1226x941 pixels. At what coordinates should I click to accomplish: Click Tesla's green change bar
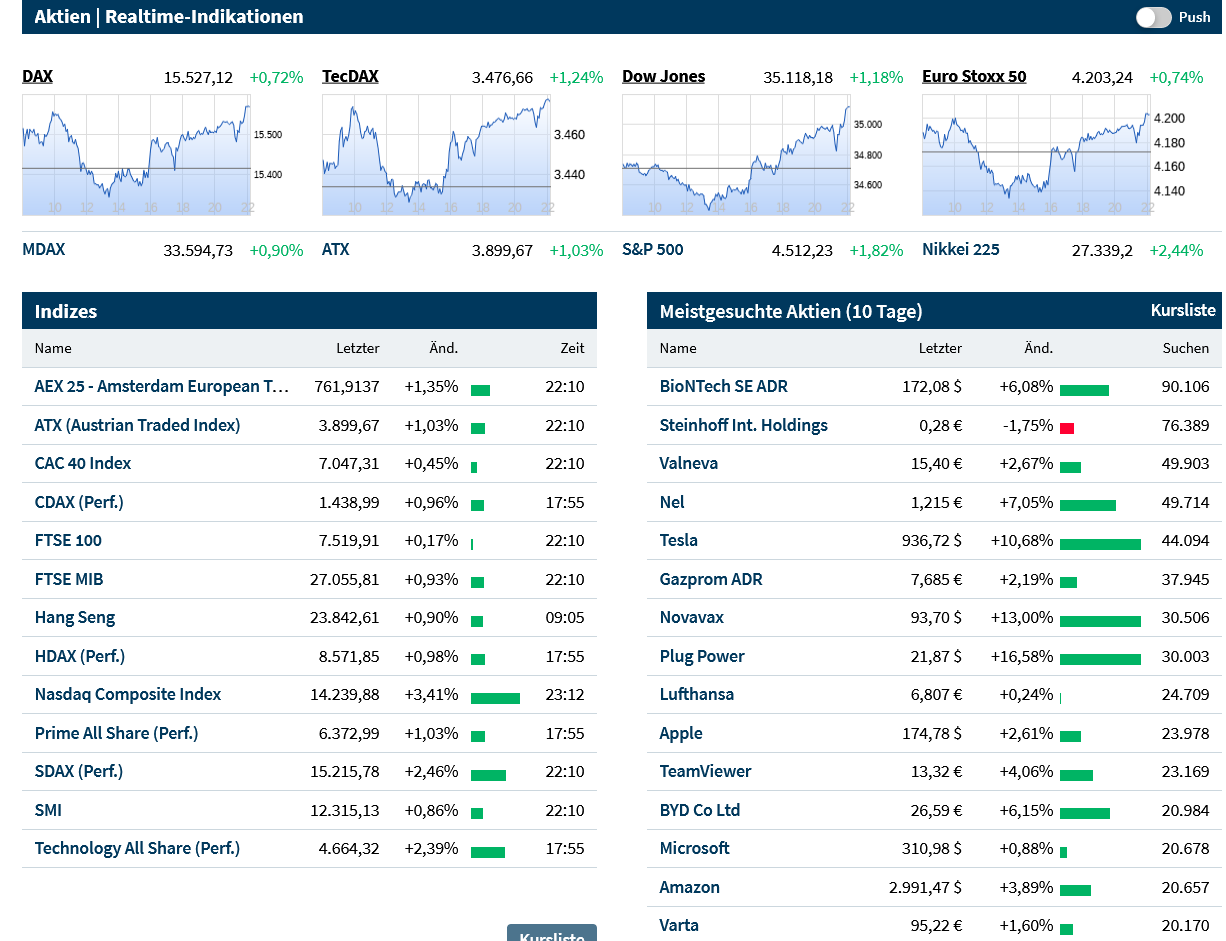pyautogui.click(x=1100, y=544)
